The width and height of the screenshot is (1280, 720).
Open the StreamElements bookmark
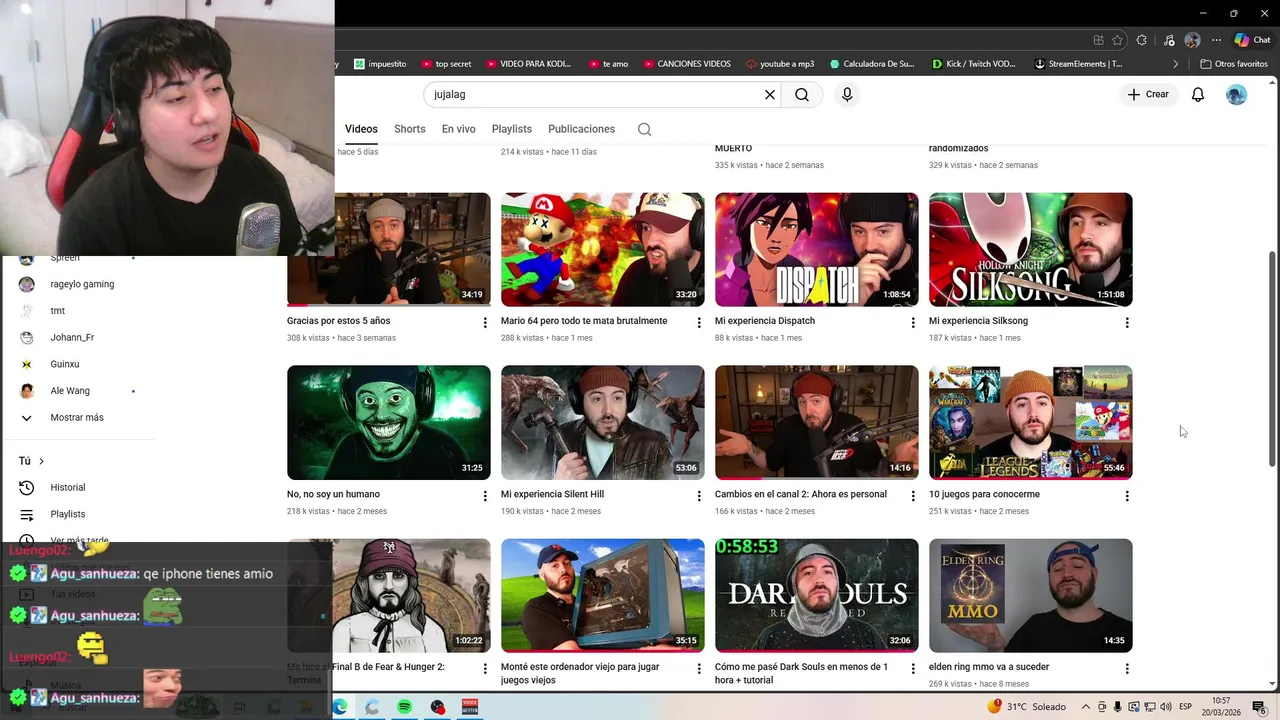coord(1078,64)
